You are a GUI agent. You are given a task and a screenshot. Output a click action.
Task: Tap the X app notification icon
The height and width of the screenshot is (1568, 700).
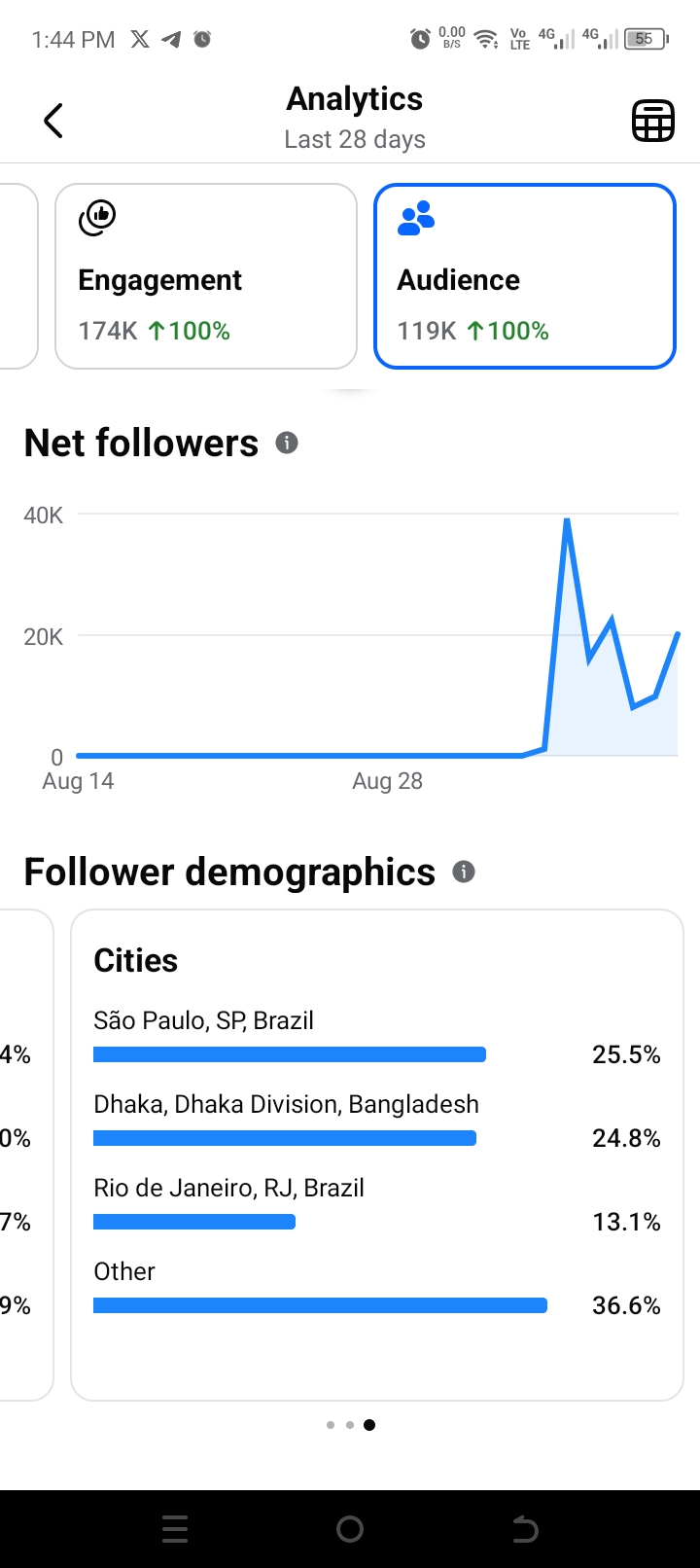coord(140,39)
